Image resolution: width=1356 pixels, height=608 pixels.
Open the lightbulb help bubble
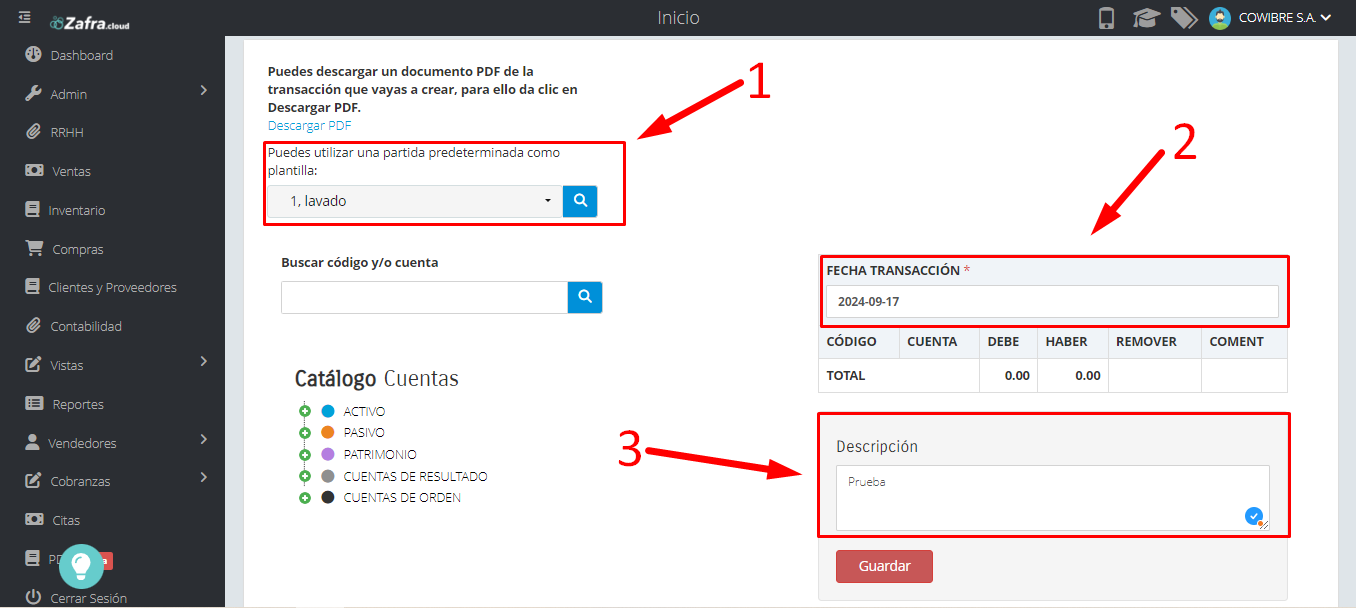click(81, 565)
